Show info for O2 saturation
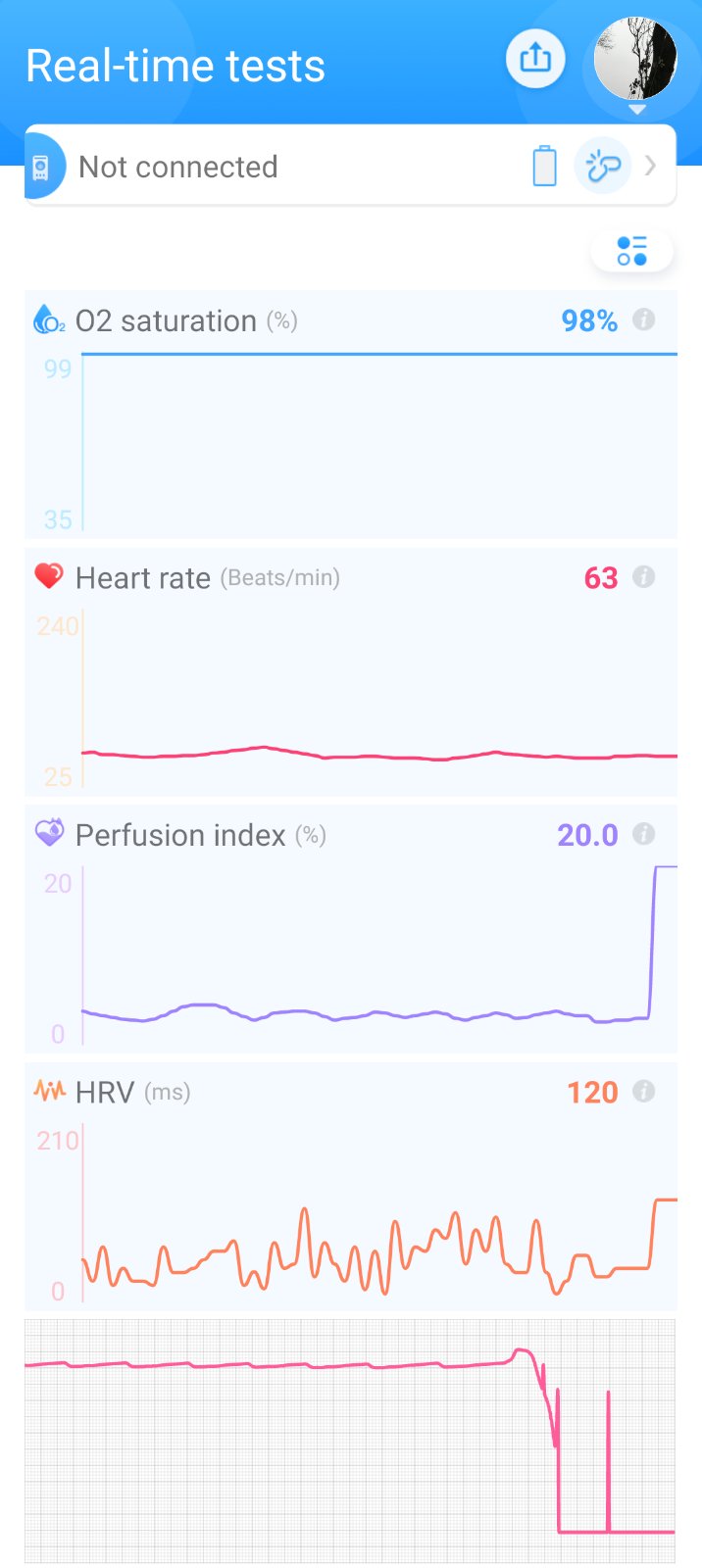Viewport: 702px width, 1568px height. point(644,319)
